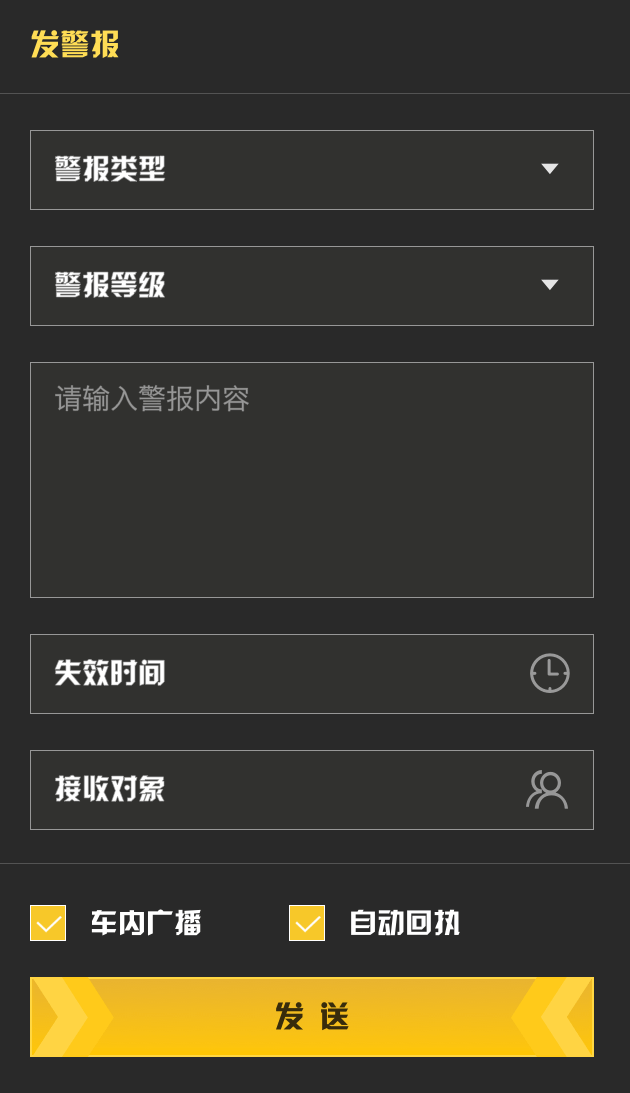
Task: Focus the 请输入警报内容 text area
Action: 312,480
